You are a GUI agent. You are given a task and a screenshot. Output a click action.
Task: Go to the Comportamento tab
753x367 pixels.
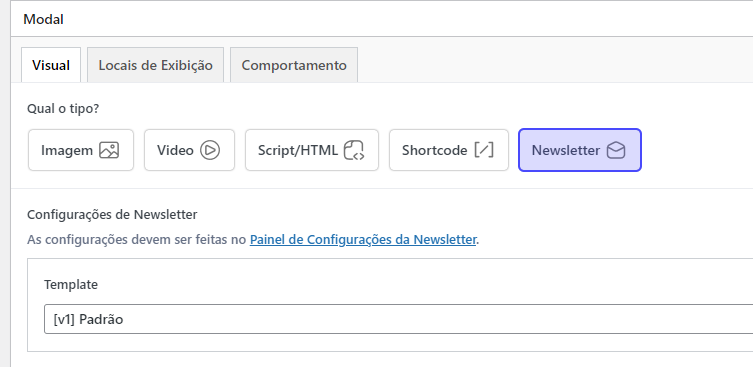294,65
